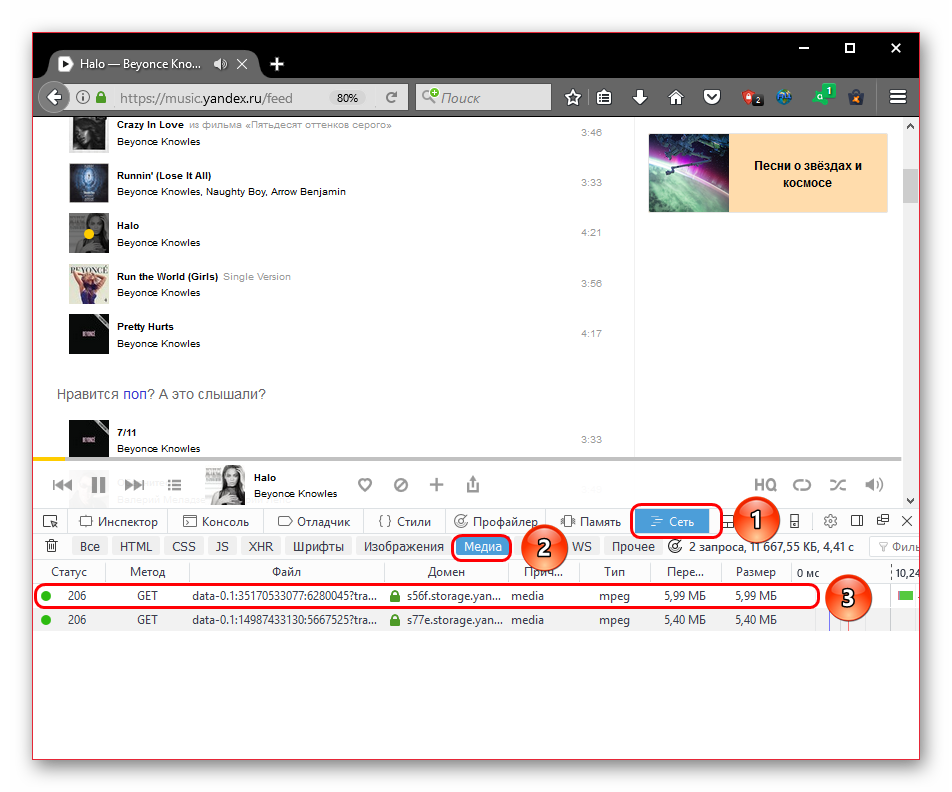Sort requests by the Статус column header
Image resolution: width=952 pixels, height=792 pixels.
(x=69, y=572)
